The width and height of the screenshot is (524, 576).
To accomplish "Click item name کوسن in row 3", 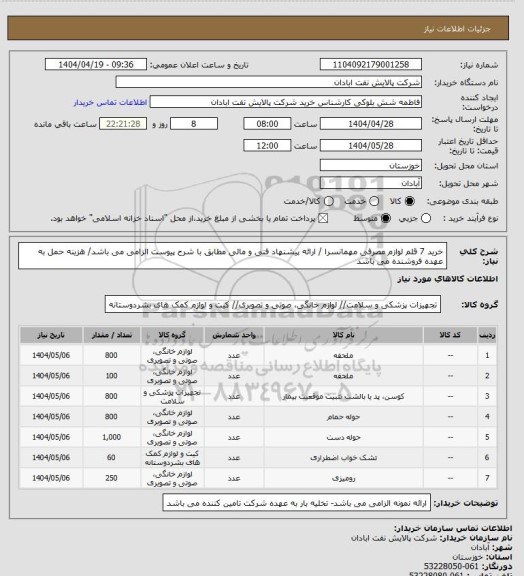I will [343, 396].
